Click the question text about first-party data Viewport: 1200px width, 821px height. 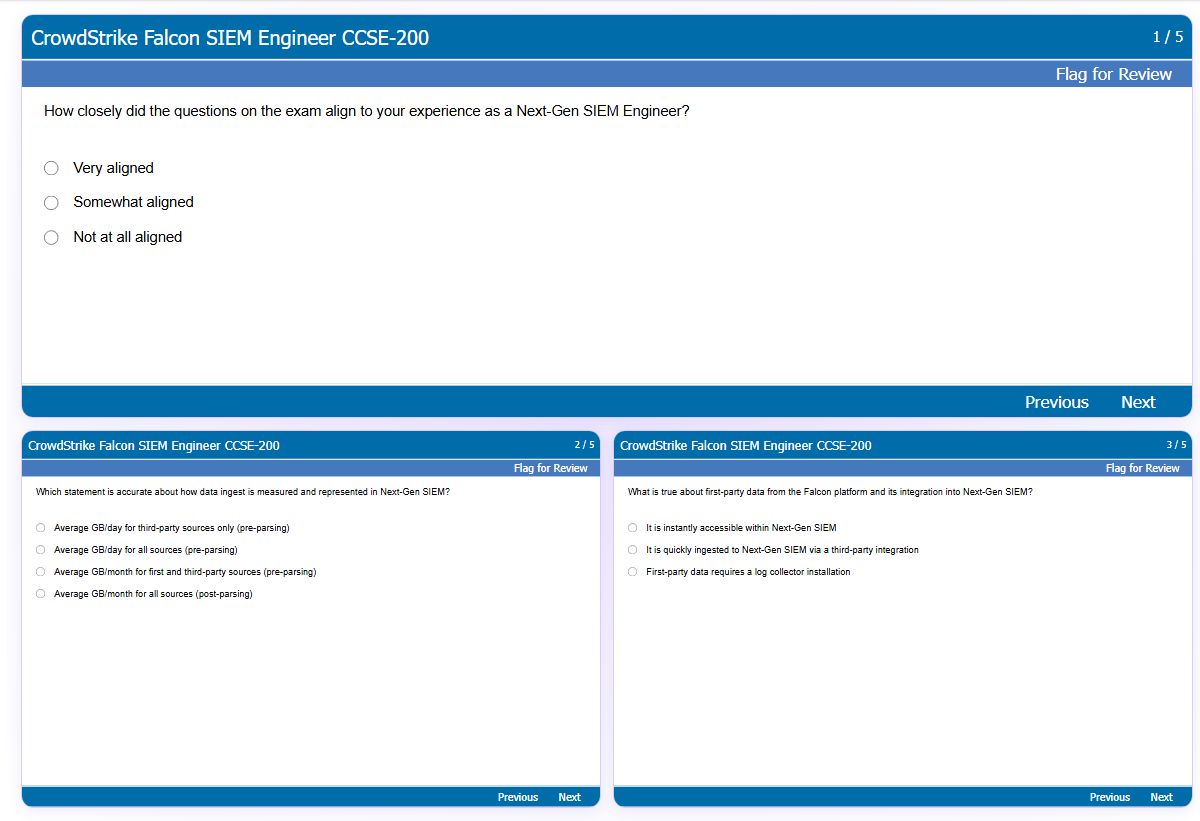(x=830, y=492)
